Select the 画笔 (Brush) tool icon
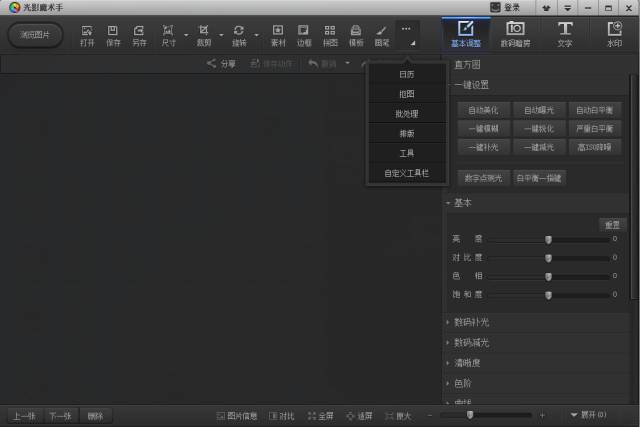Viewport: 640px width, 427px height. click(x=382, y=34)
